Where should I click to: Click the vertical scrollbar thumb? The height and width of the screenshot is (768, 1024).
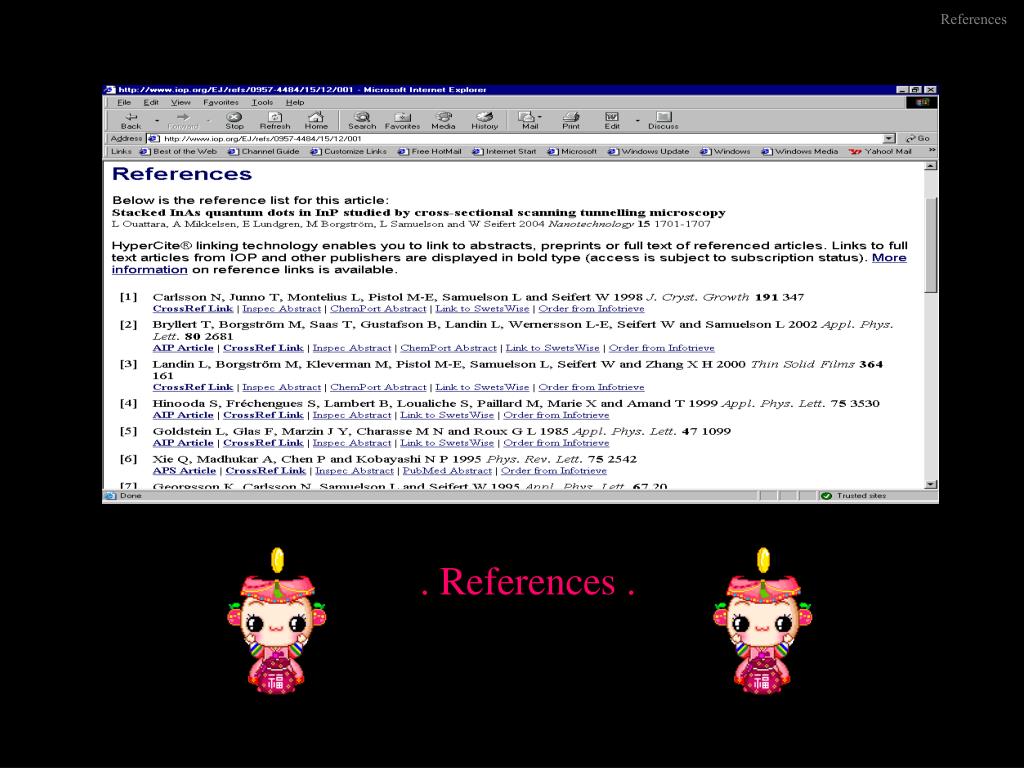pyautogui.click(x=931, y=244)
